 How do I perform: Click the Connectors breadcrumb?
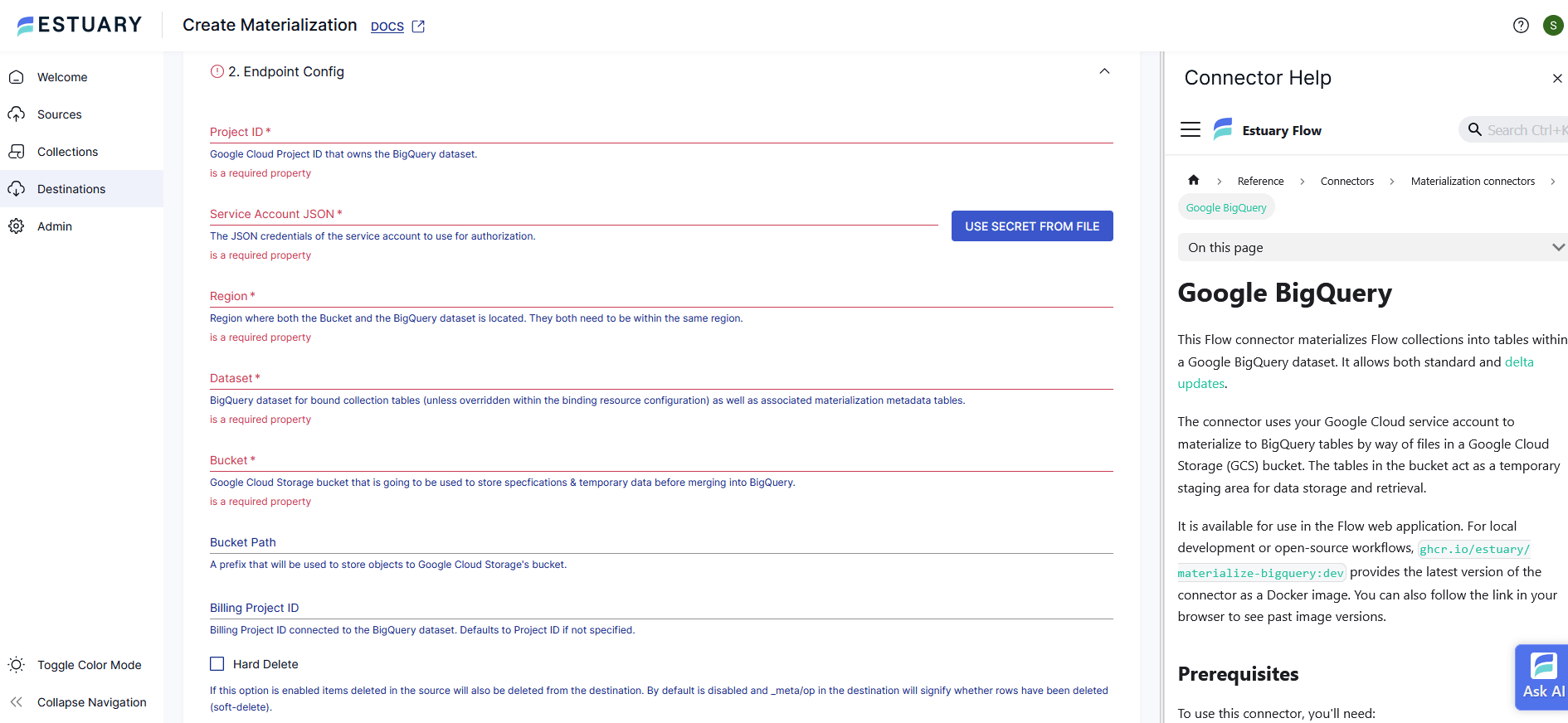pyautogui.click(x=1347, y=181)
